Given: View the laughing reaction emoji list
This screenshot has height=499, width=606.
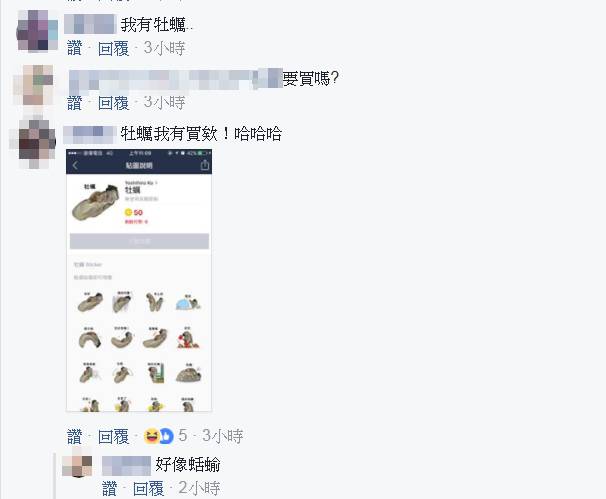Looking at the screenshot, I should tap(151, 436).
